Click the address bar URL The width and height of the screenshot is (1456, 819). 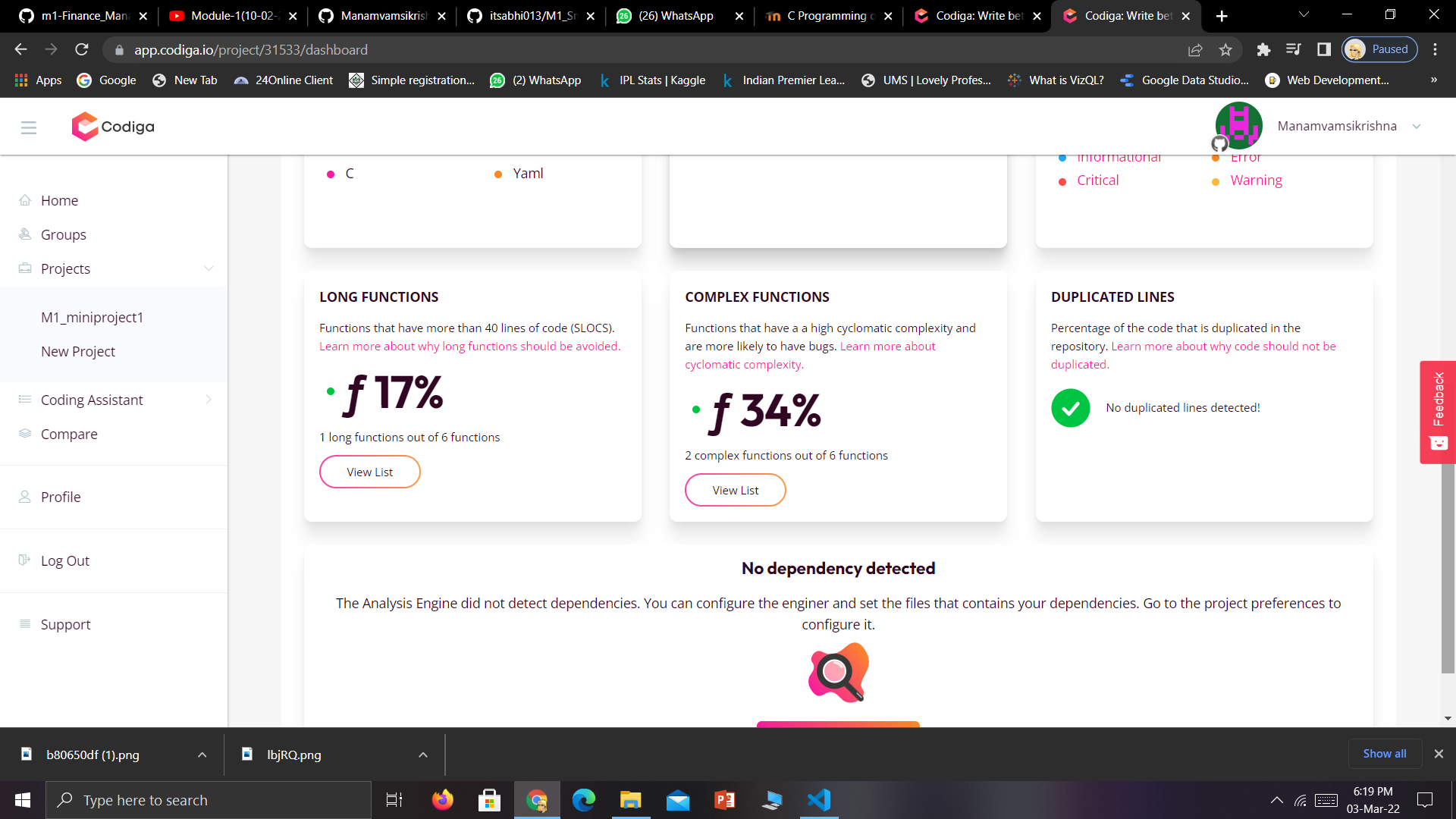(x=251, y=49)
